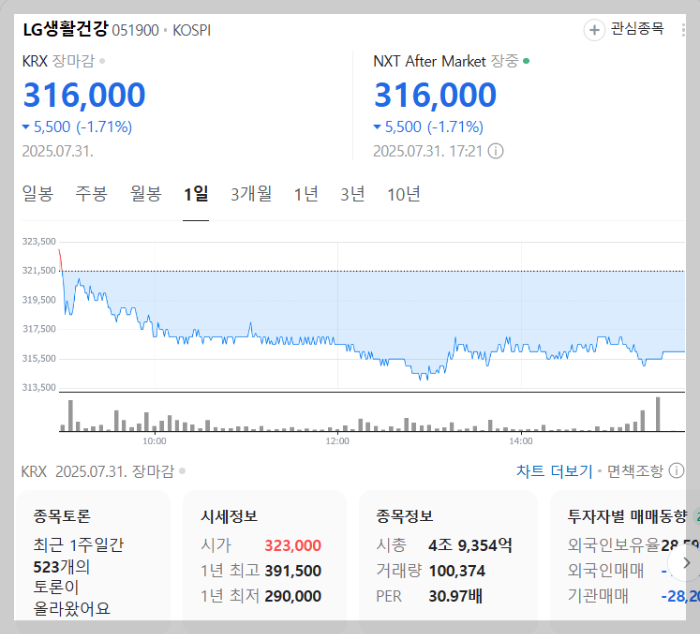Select the 1년 chart tab
The height and width of the screenshot is (634, 700).
(306, 194)
